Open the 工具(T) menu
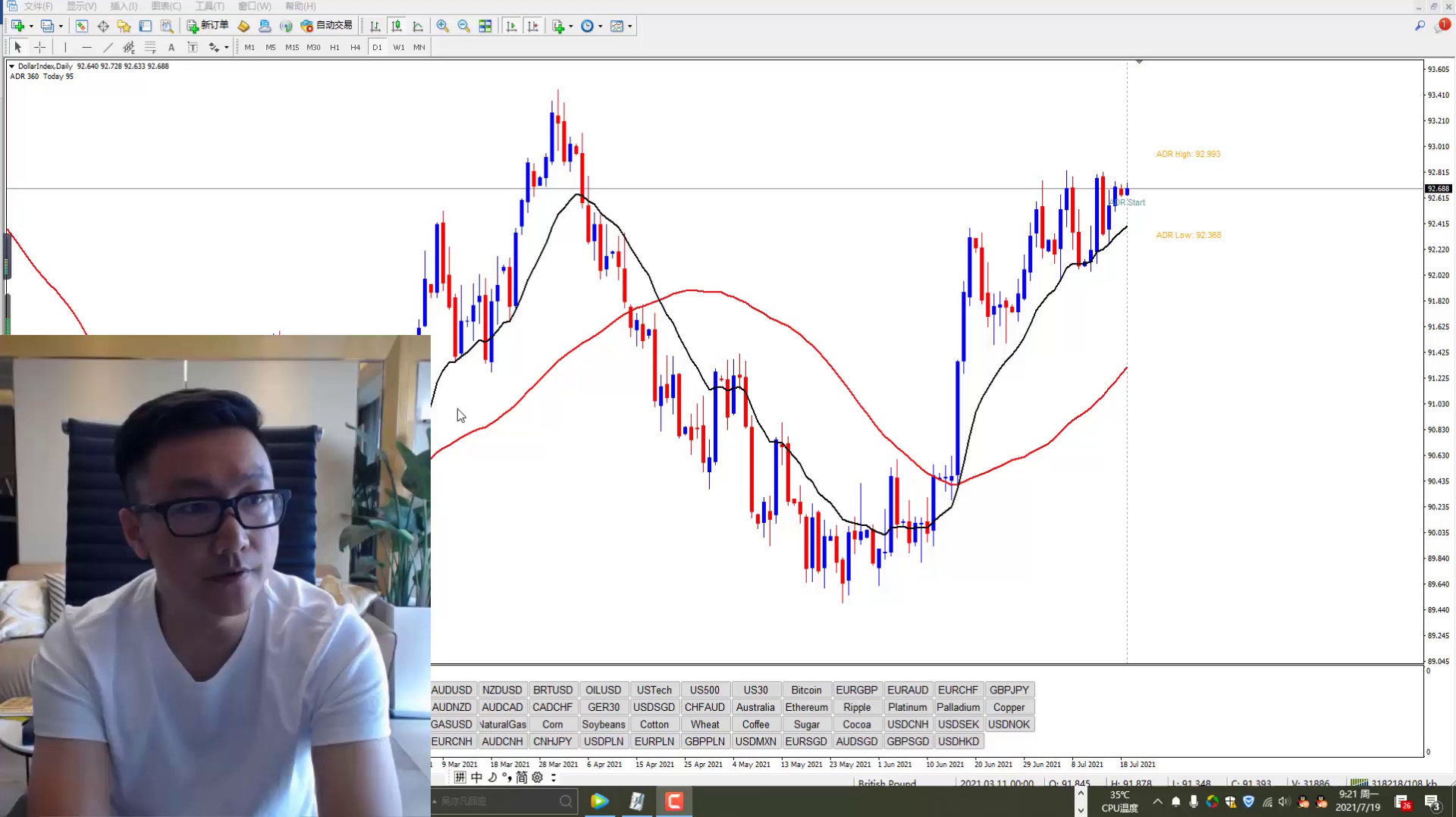 pyautogui.click(x=209, y=6)
